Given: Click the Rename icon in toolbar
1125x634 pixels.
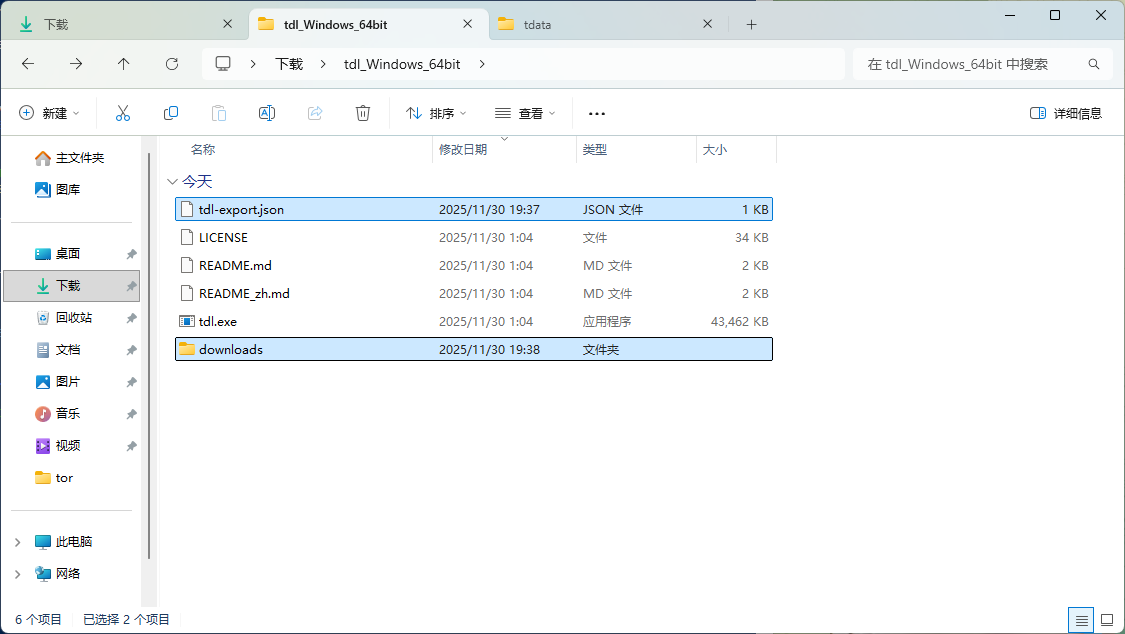Looking at the screenshot, I should tap(267, 113).
